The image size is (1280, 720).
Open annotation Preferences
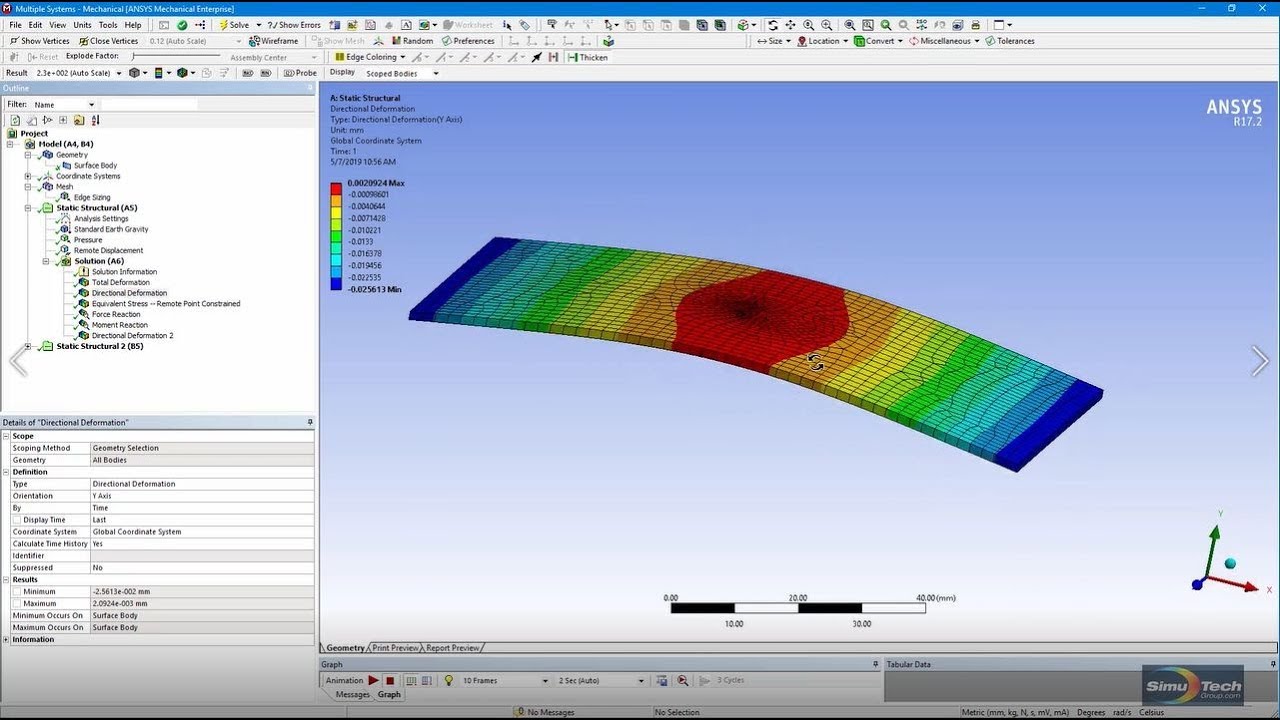[x=467, y=41]
